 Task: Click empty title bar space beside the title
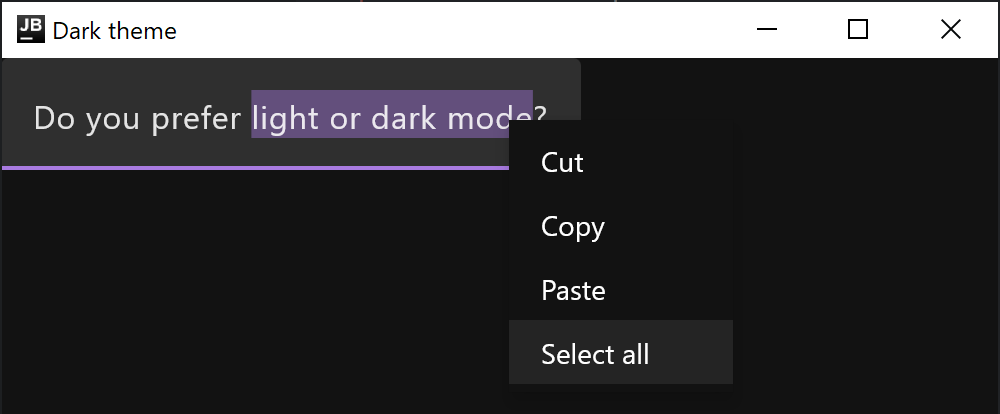point(450,30)
